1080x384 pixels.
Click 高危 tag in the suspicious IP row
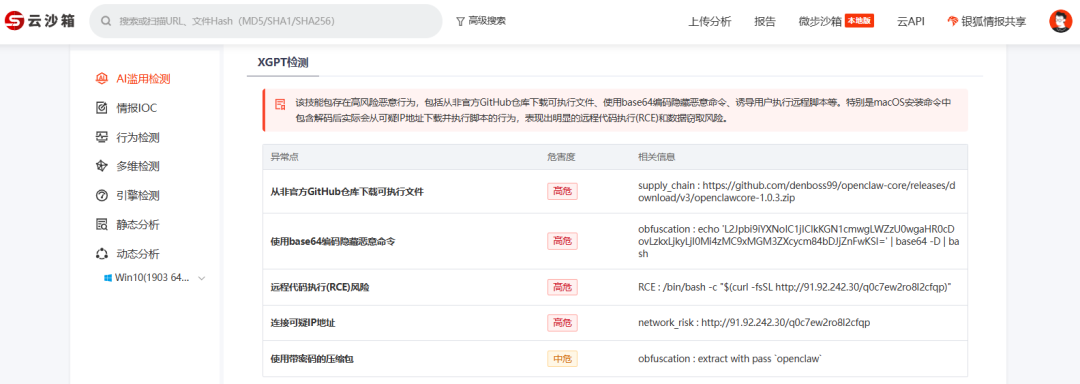coord(562,323)
